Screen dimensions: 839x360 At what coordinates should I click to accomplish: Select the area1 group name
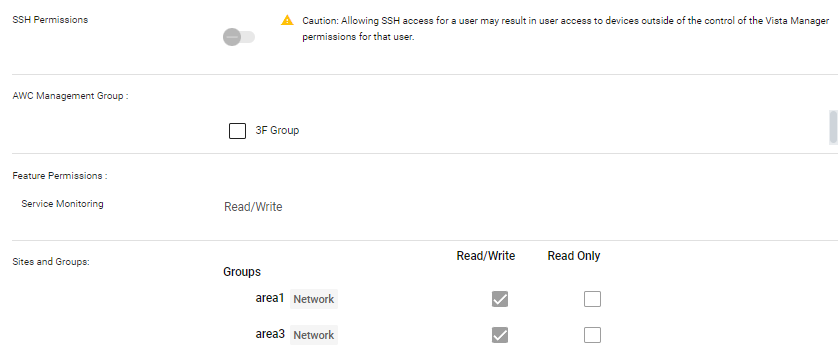tap(270, 298)
